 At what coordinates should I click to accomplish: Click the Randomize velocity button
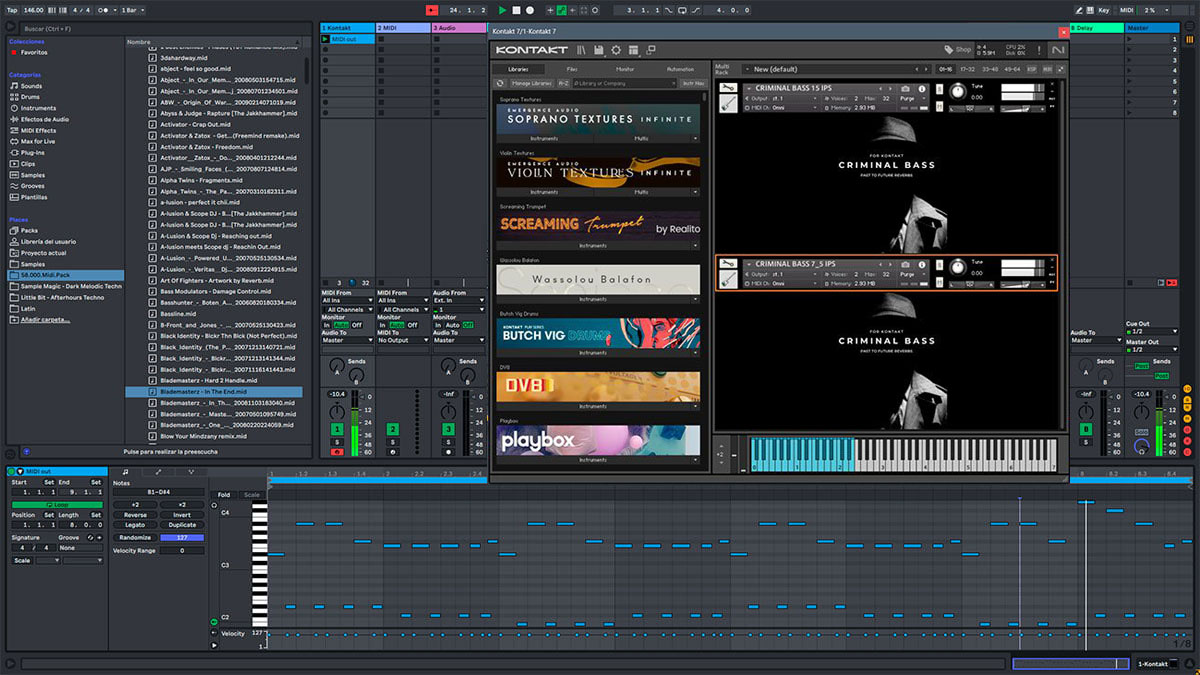(135, 538)
